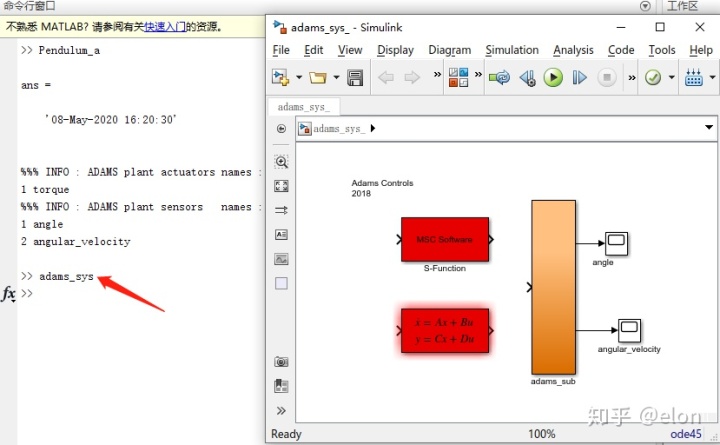
Task: Click the Annotation text tool in palette
Action: point(281,235)
